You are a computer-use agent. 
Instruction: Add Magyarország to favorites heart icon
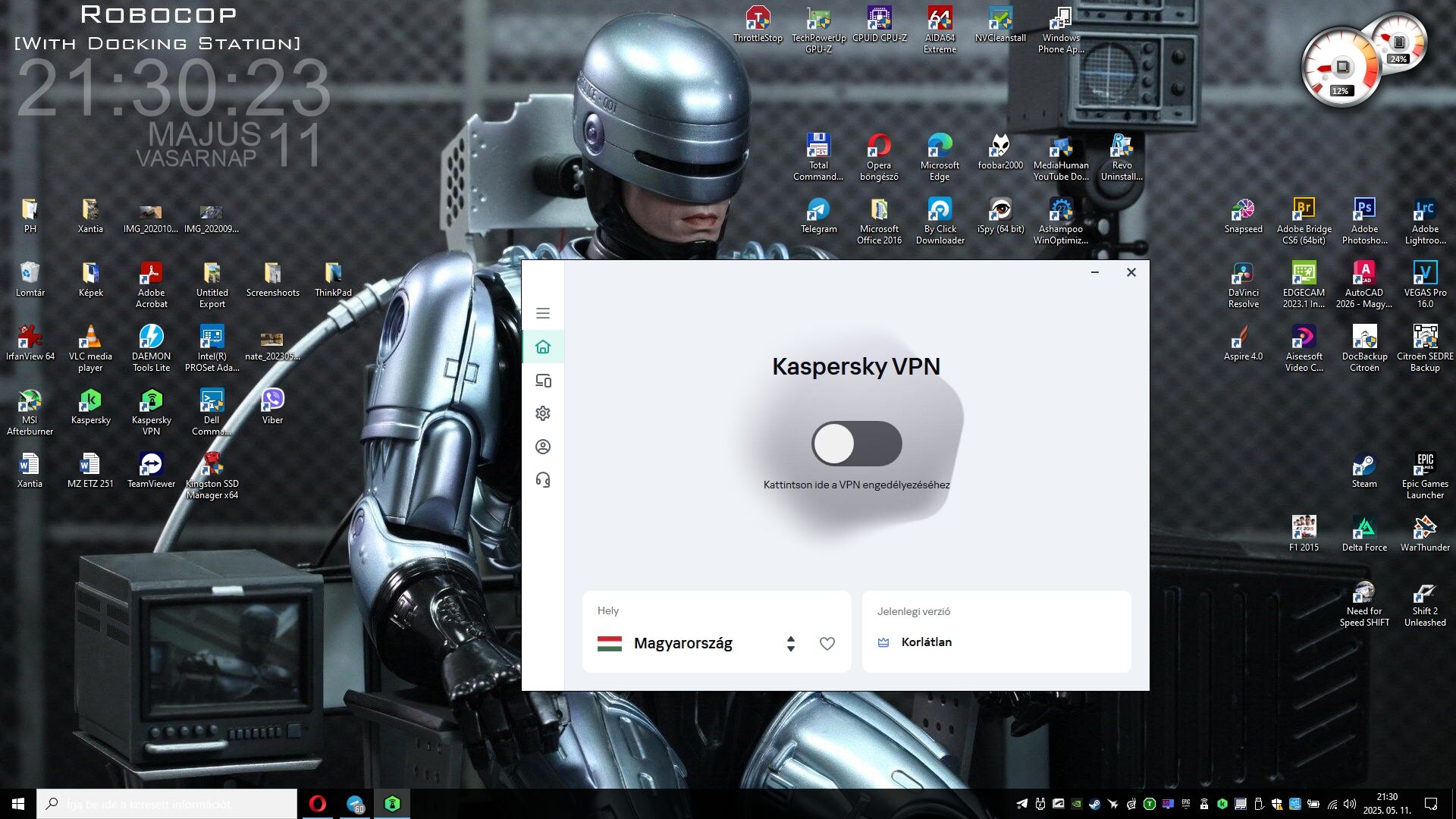tap(827, 644)
